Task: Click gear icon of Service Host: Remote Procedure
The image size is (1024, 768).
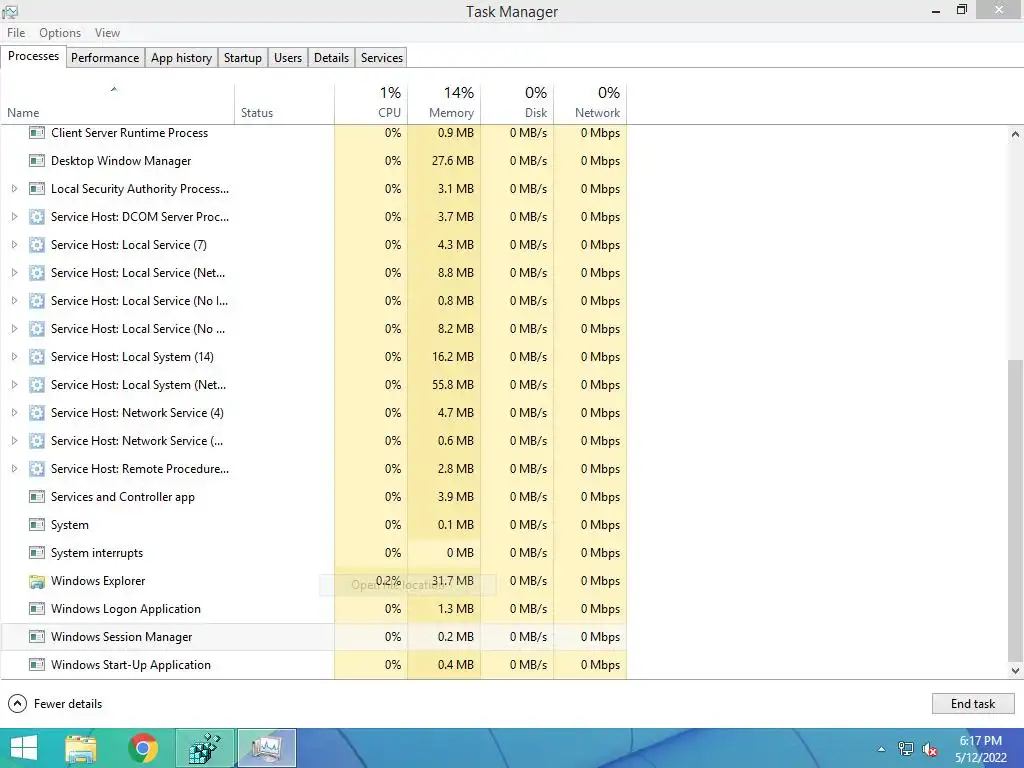Action: [37, 469]
